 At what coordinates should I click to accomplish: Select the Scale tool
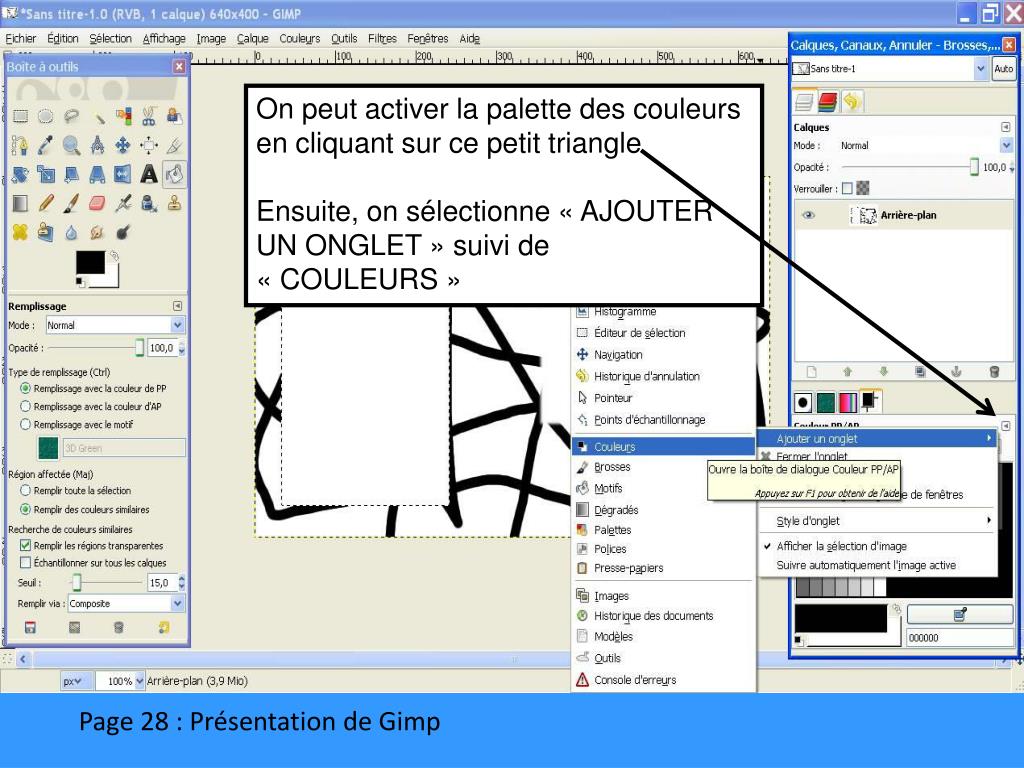(45, 174)
